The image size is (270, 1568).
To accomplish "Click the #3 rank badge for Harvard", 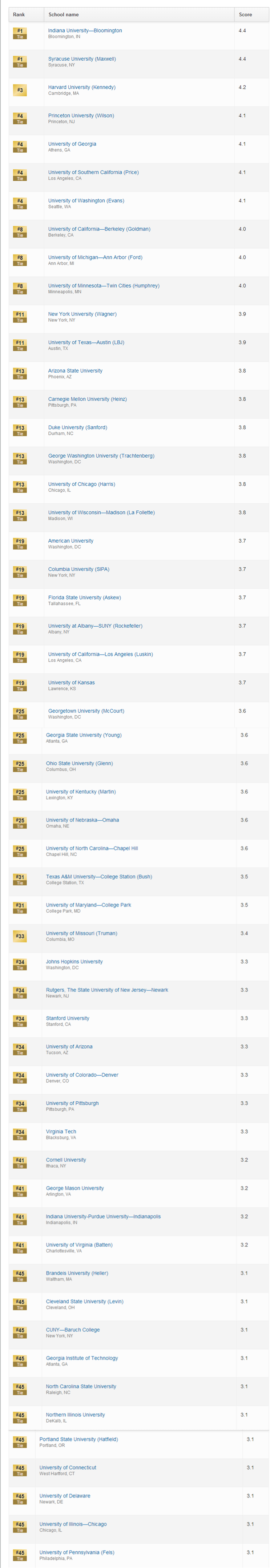I will [x=20, y=90].
